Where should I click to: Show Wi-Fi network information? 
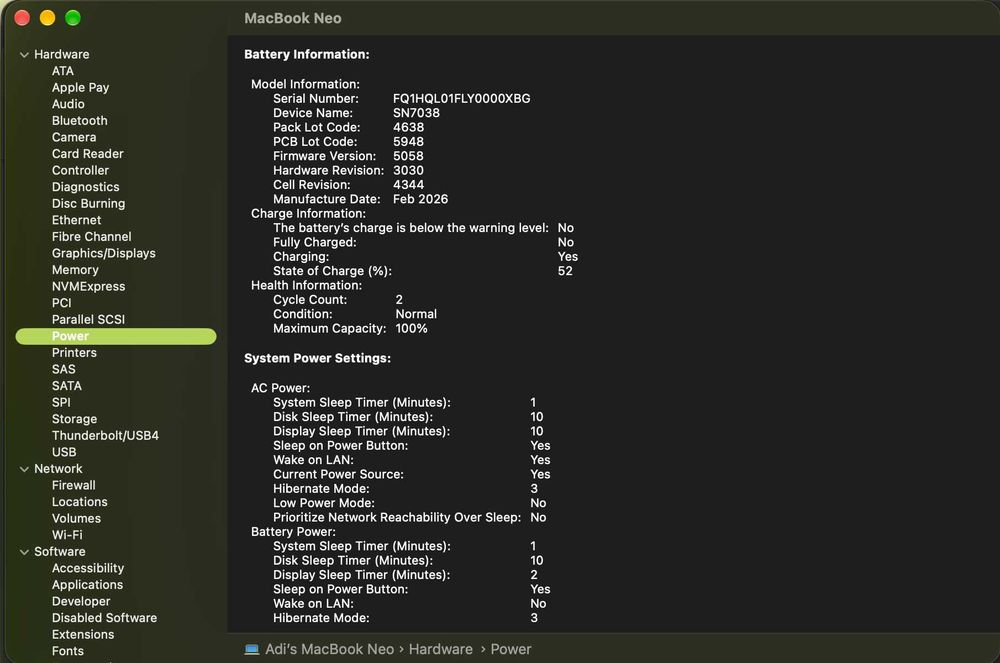pos(68,535)
